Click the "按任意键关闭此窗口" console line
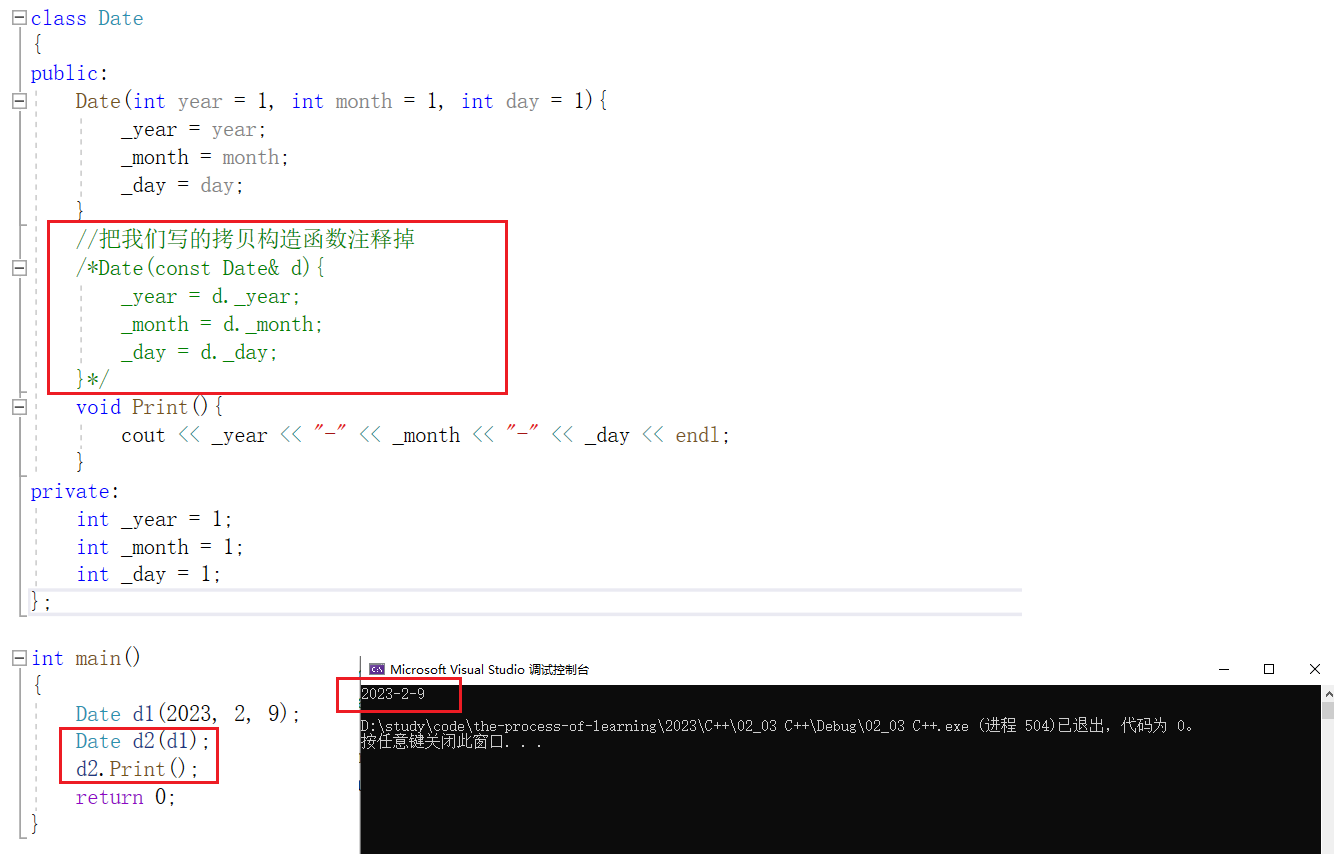Image resolution: width=1334 pixels, height=854 pixels. [x=451, y=742]
